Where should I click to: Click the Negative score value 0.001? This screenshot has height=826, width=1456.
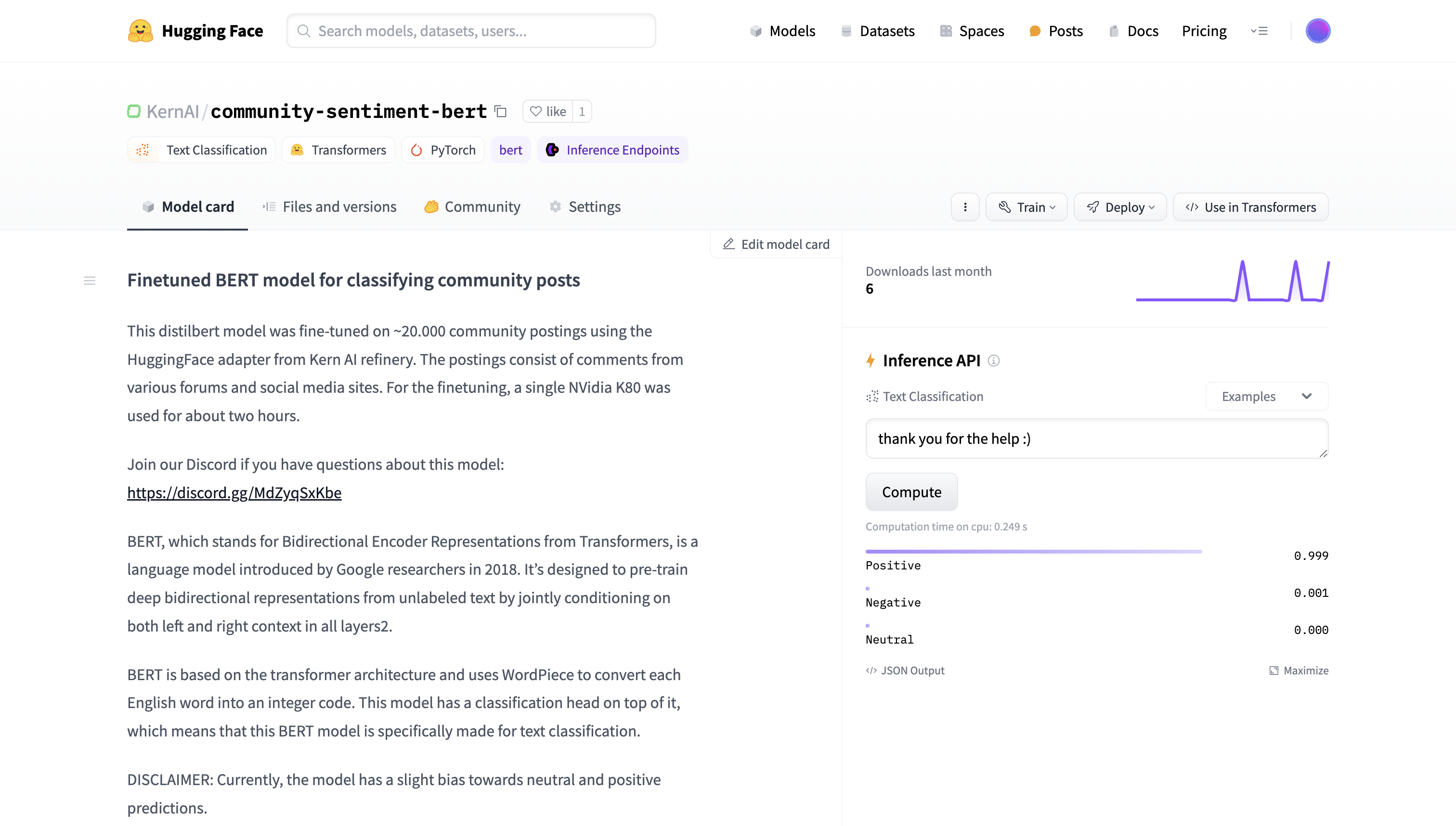(x=1311, y=593)
